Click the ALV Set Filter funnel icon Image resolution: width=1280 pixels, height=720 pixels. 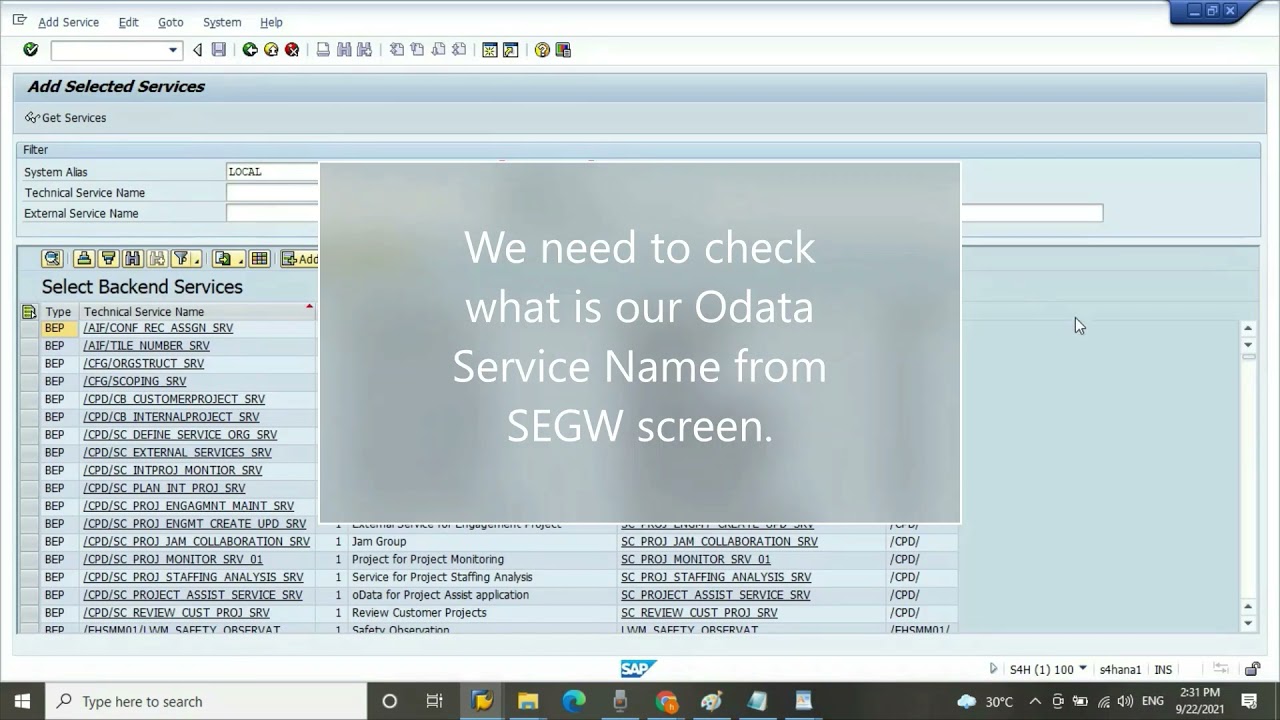181,259
